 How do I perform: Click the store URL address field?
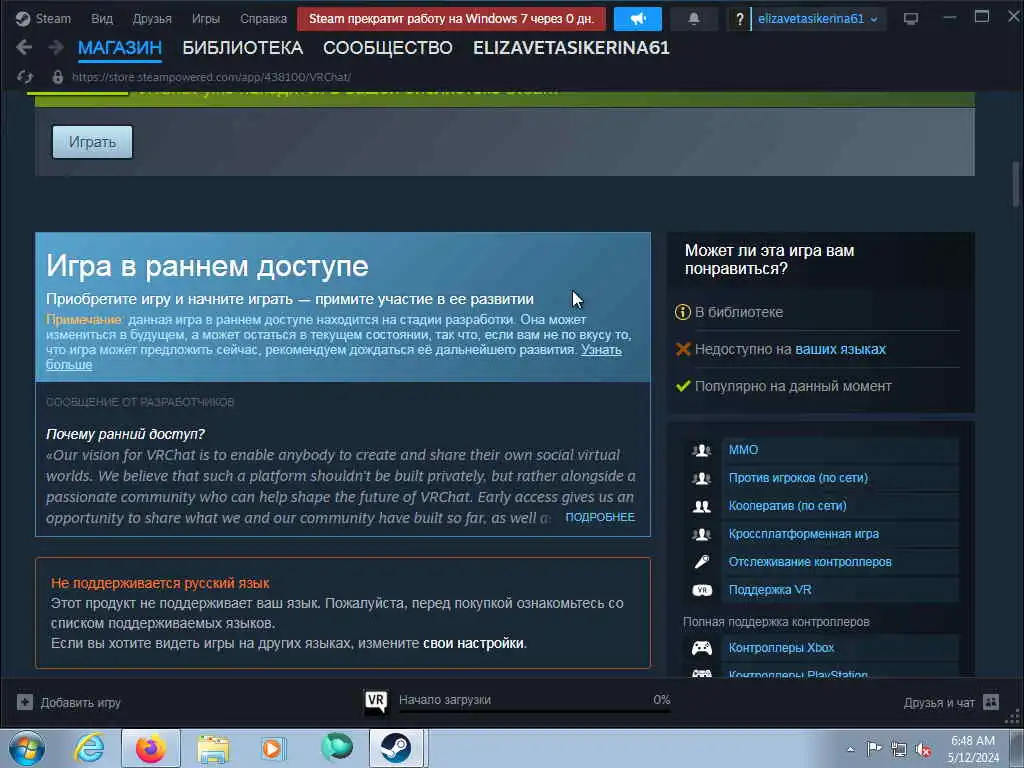[x=211, y=77]
